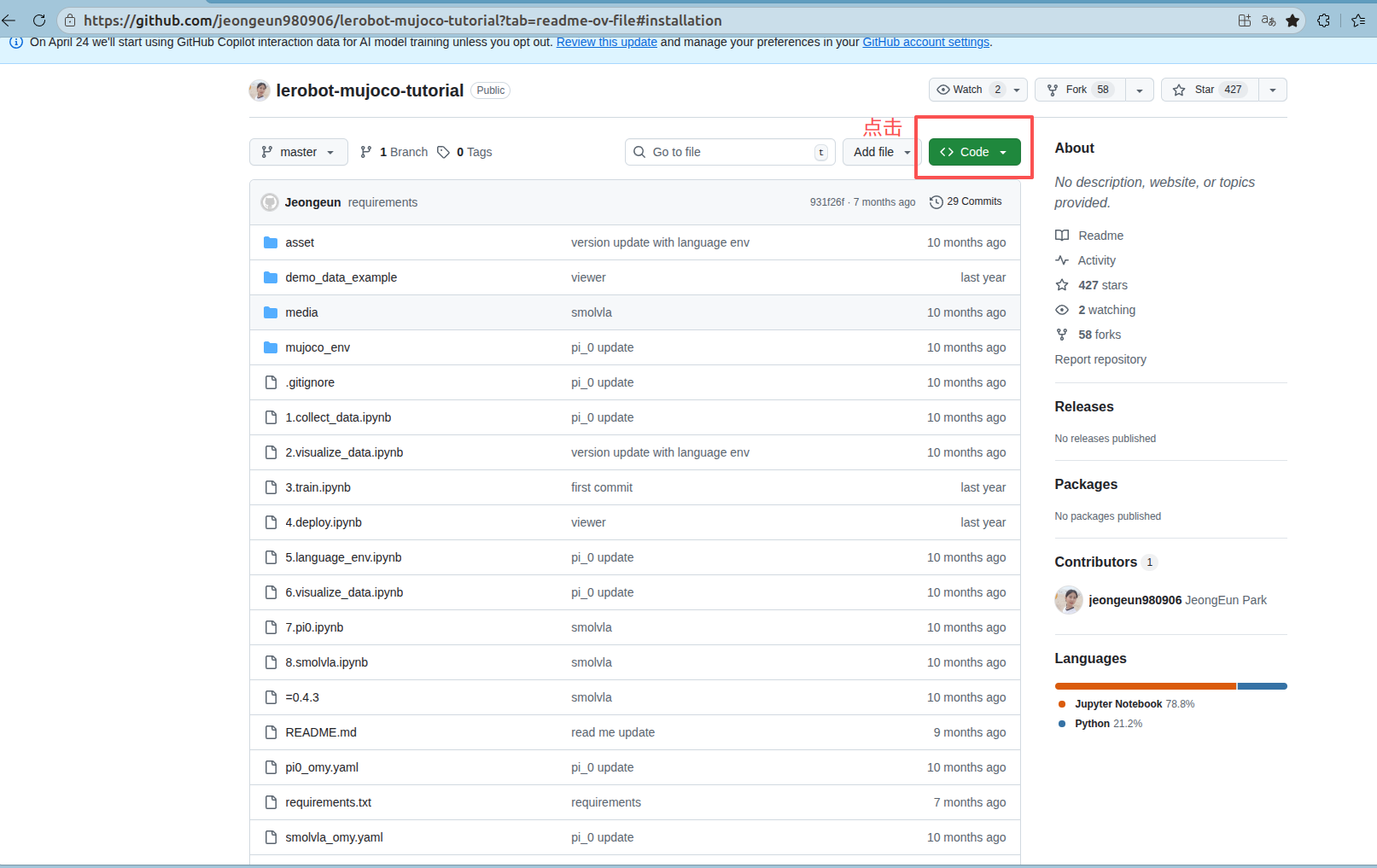Viewport: 1377px width, 868px height.
Task: Click the Readme book icon in About
Action: click(x=1062, y=236)
